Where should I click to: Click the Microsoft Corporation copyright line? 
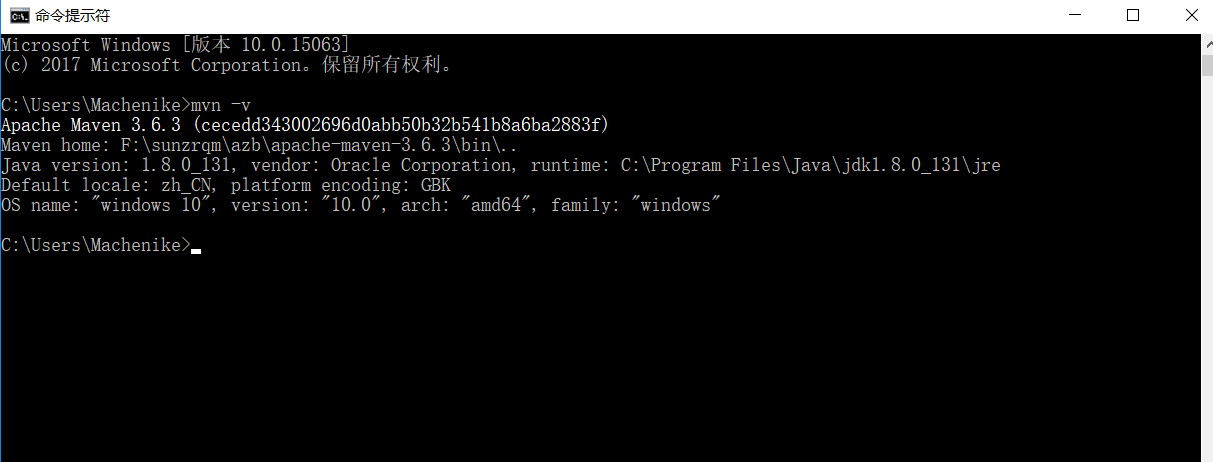point(228,65)
